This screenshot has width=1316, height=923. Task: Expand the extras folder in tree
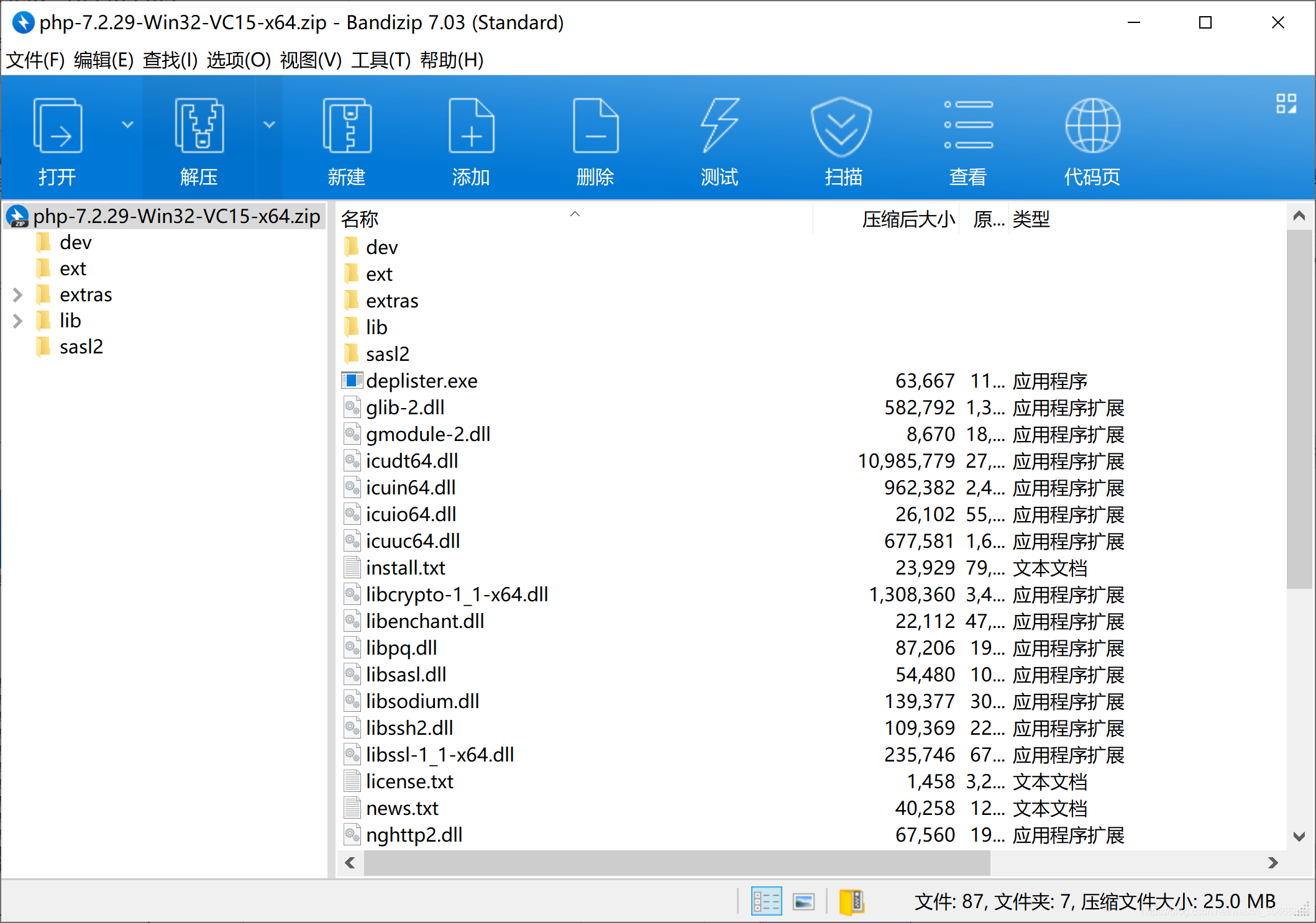tap(17, 295)
